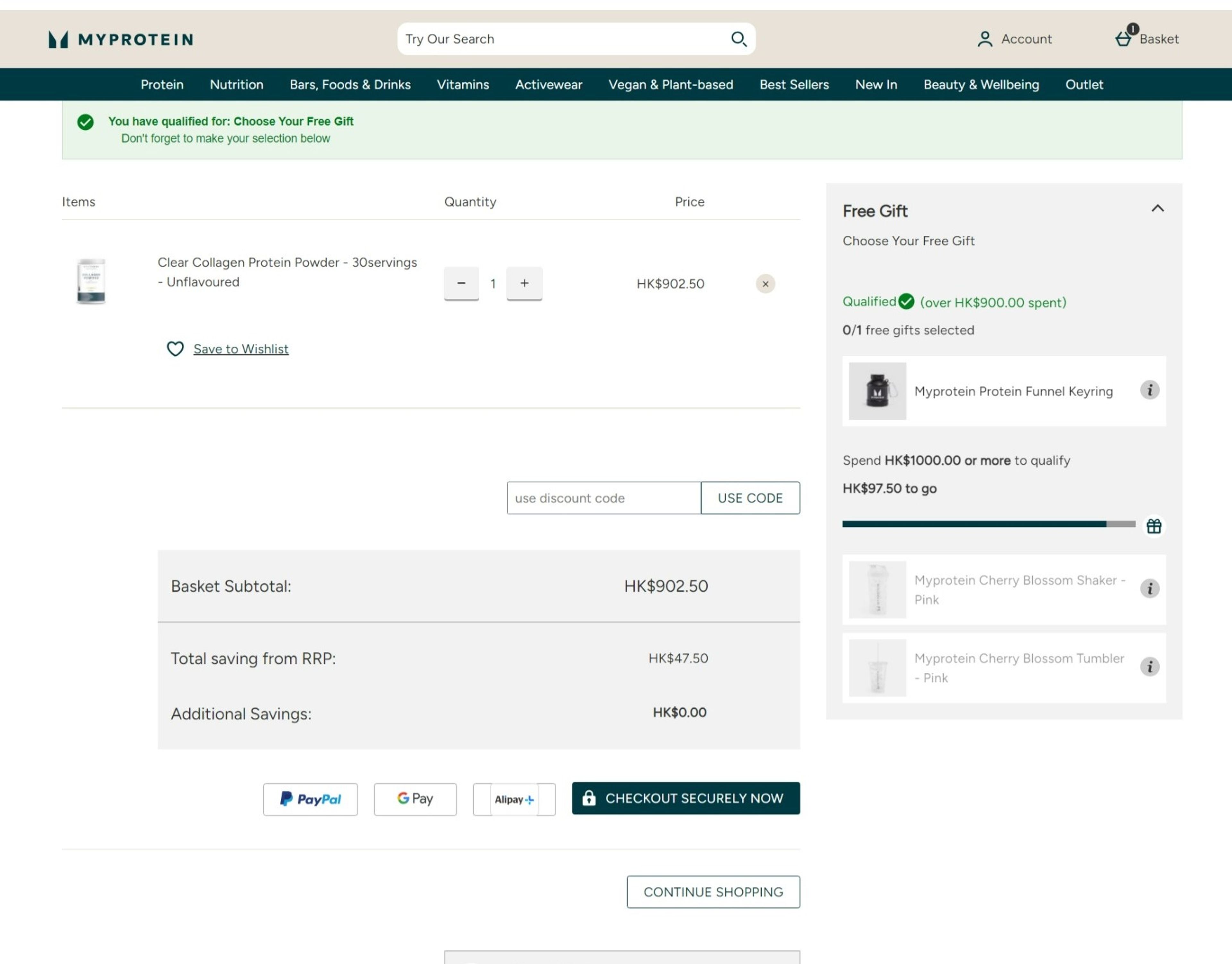
Task: Open the Protein menu
Action: pos(162,85)
